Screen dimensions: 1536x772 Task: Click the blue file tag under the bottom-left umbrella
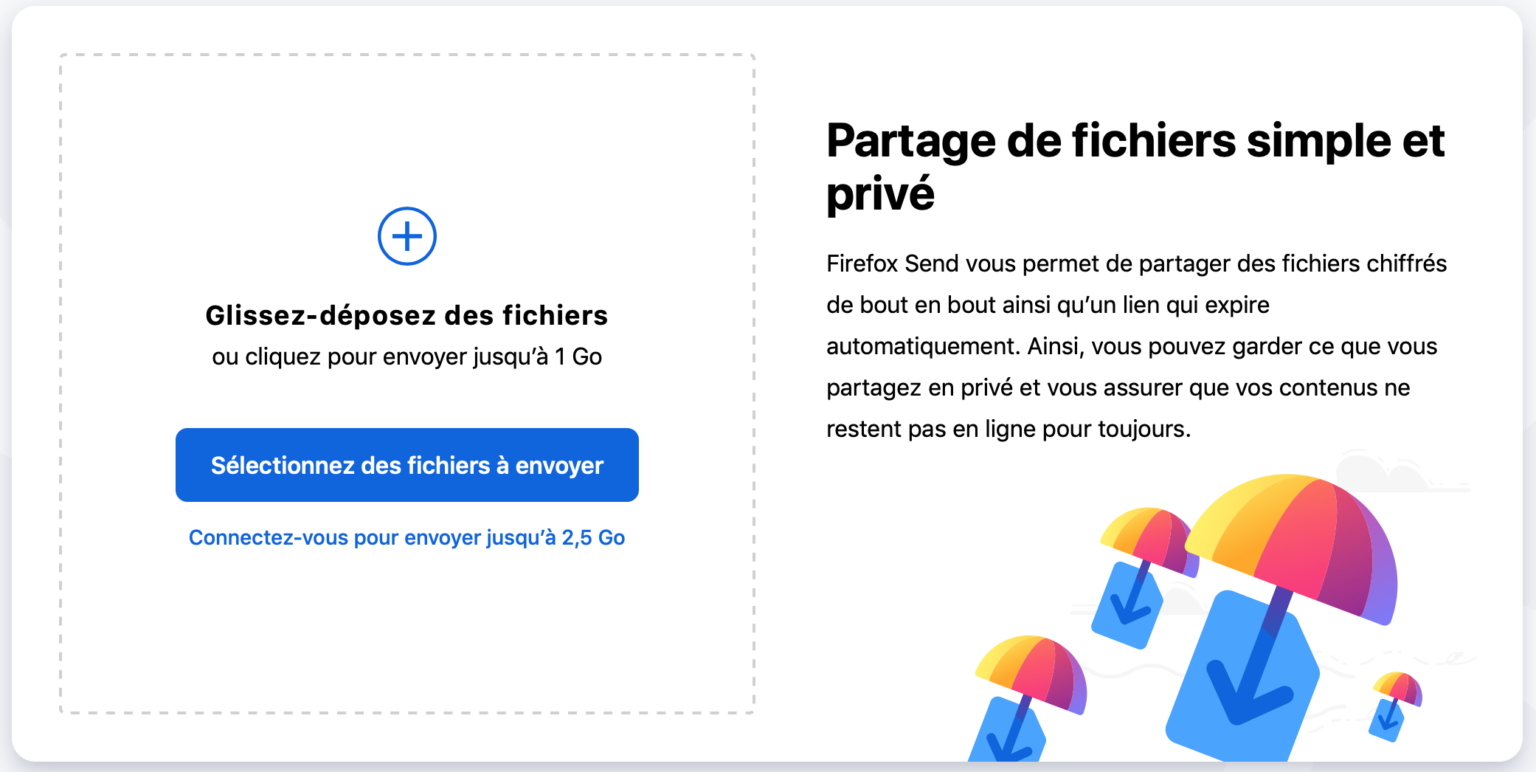pyautogui.click(x=1005, y=732)
